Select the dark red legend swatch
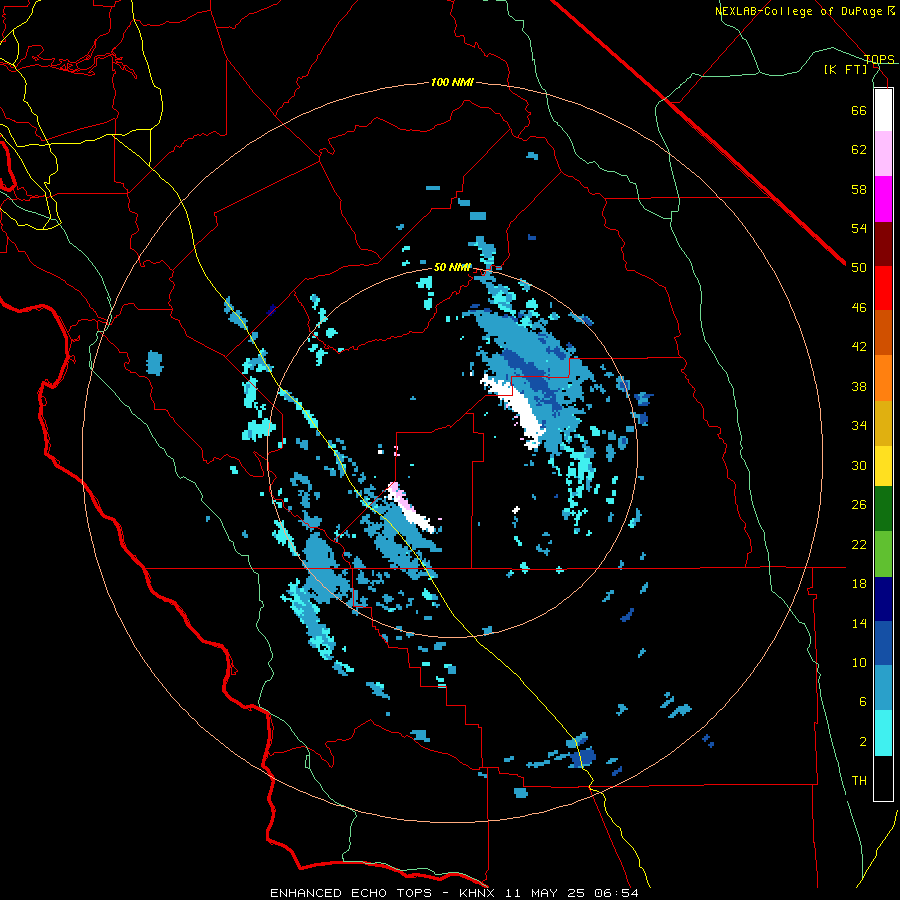Screen dimensions: 900x900 click(x=883, y=243)
